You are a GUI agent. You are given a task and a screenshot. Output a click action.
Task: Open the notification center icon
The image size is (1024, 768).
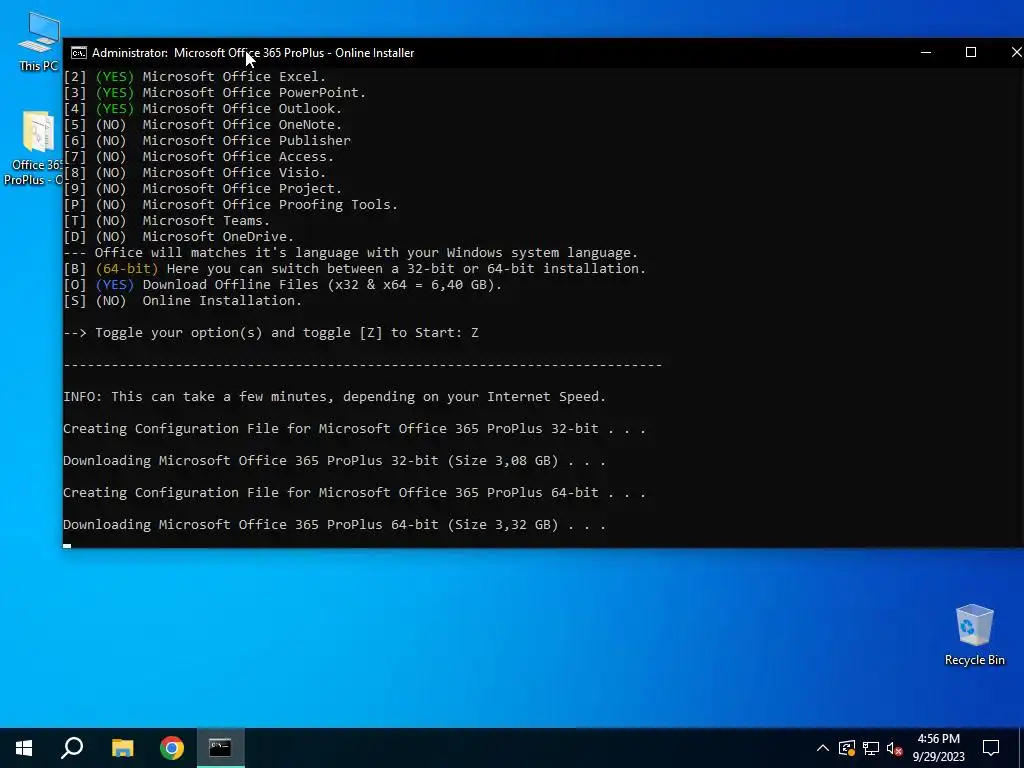tap(991, 748)
